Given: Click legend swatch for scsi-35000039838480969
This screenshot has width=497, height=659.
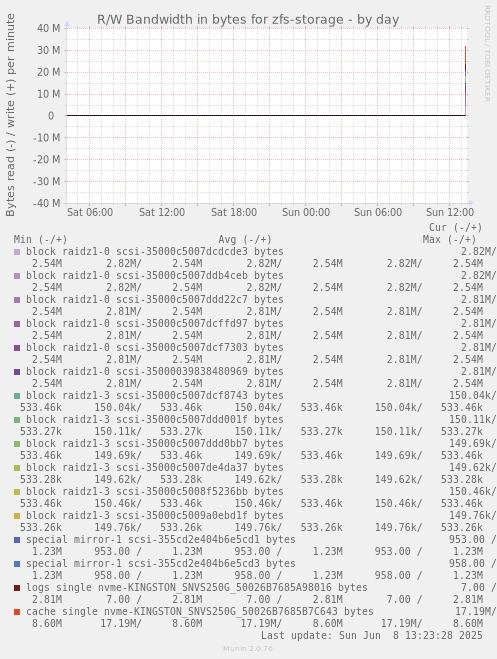Looking at the screenshot, I should pos(17,372).
